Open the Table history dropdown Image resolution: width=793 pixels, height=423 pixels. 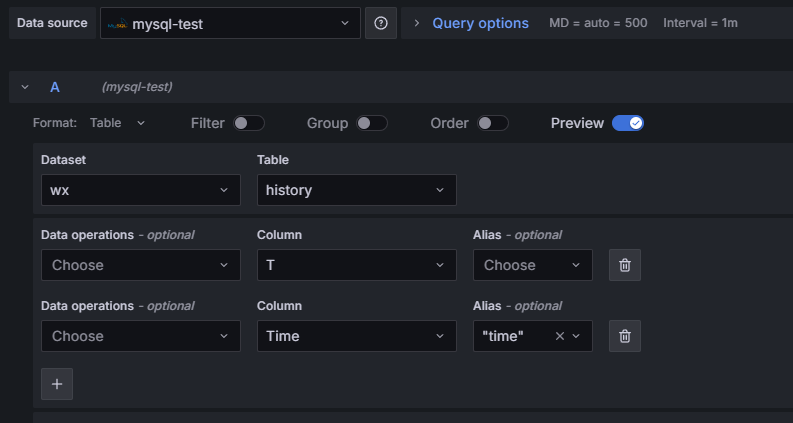tap(357, 190)
